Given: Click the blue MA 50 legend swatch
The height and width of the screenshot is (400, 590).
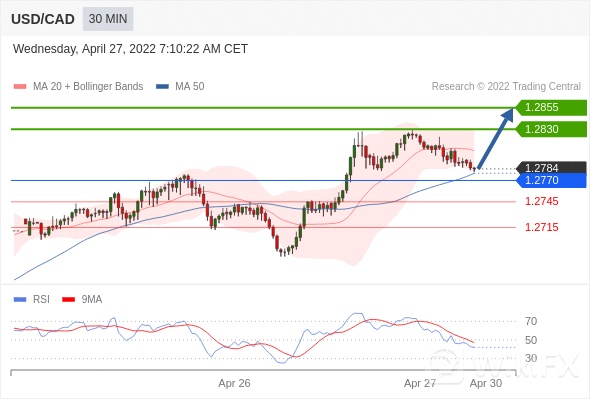Looking at the screenshot, I should click(x=162, y=87).
